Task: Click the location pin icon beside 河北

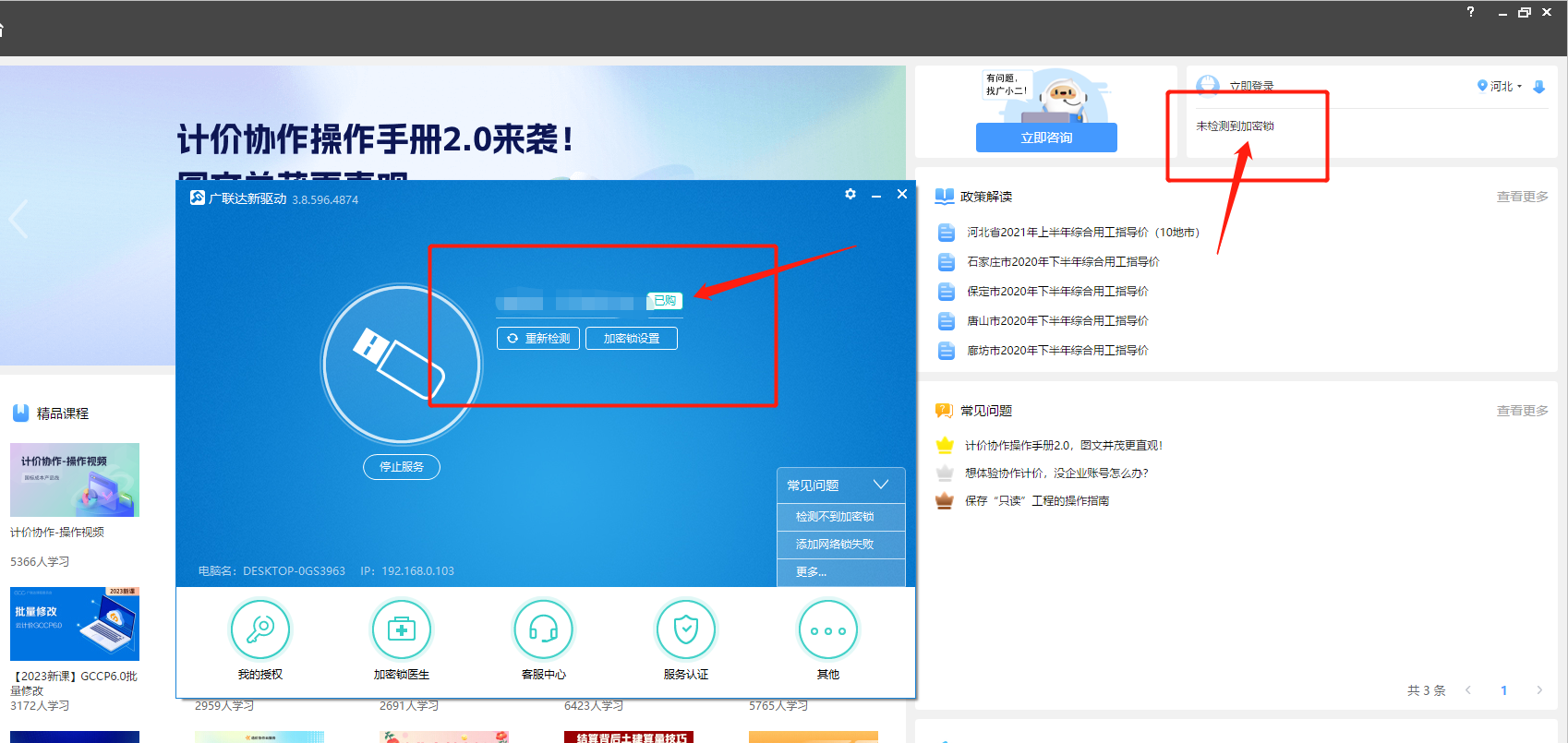Action: pos(1482,86)
